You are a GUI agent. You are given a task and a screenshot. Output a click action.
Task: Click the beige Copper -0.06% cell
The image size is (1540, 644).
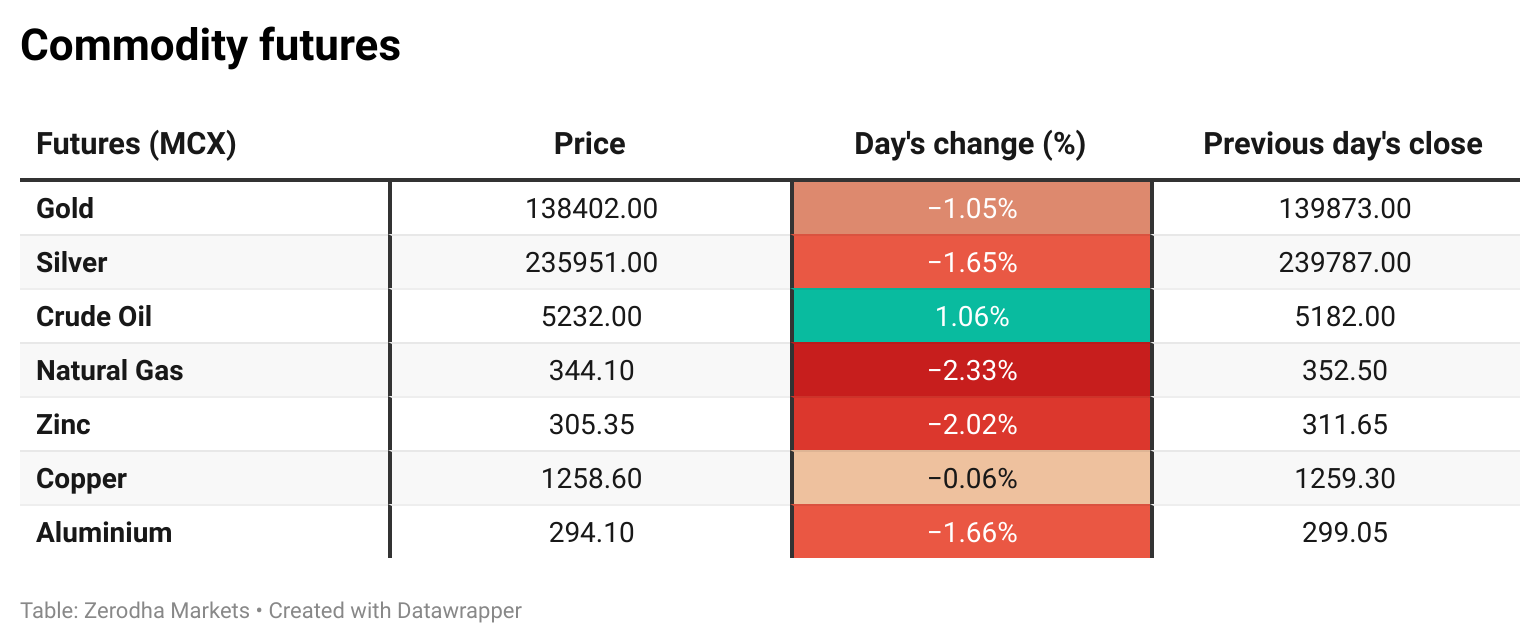coord(972,479)
